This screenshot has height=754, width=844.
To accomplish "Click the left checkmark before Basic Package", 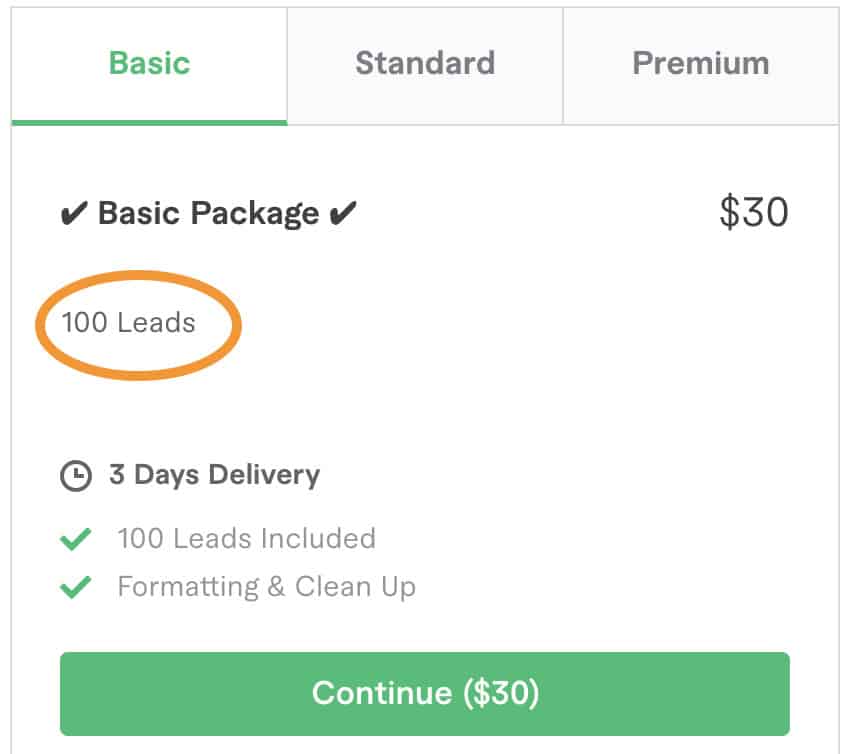I will click(x=73, y=212).
